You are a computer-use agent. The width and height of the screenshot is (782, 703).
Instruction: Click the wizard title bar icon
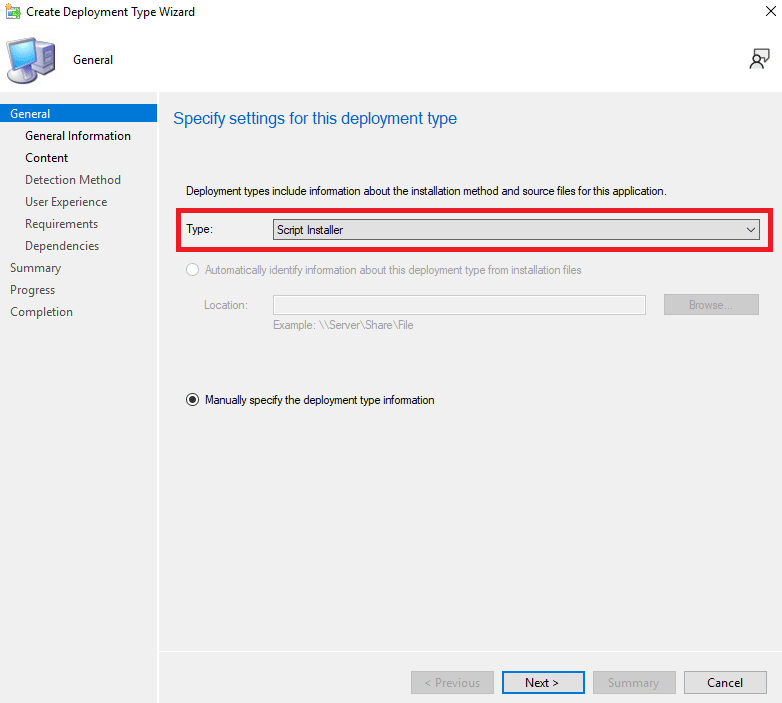(x=12, y=12)
